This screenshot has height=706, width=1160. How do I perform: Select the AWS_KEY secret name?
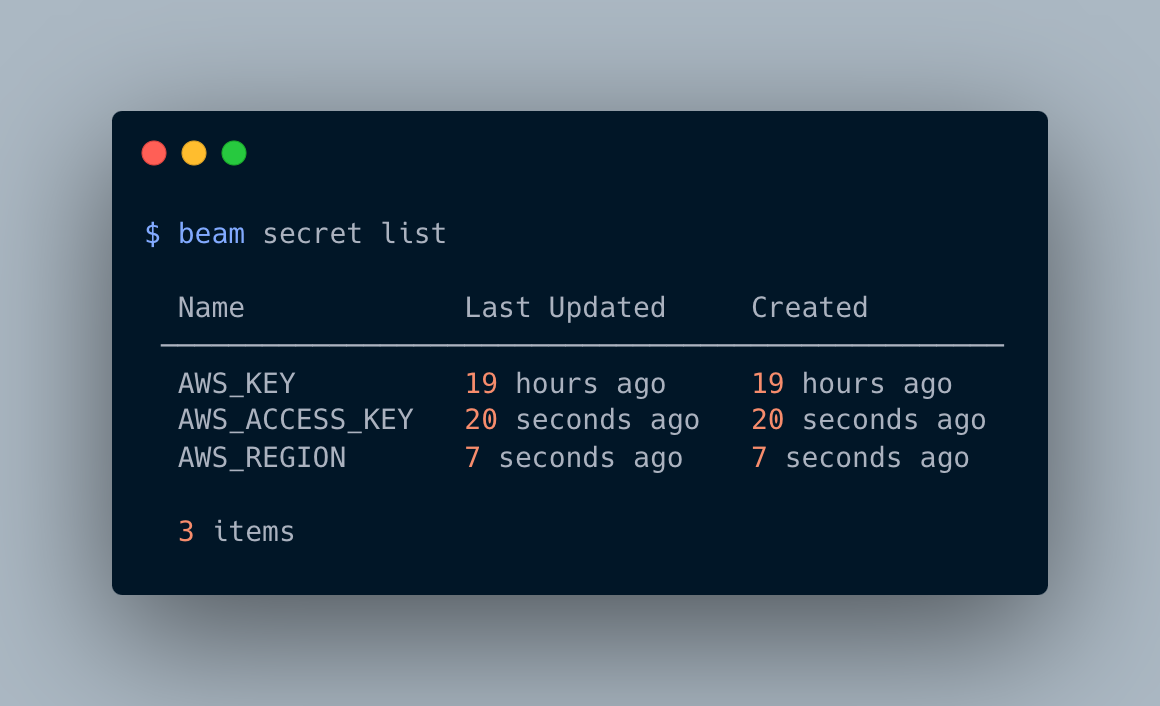(237, 384)
